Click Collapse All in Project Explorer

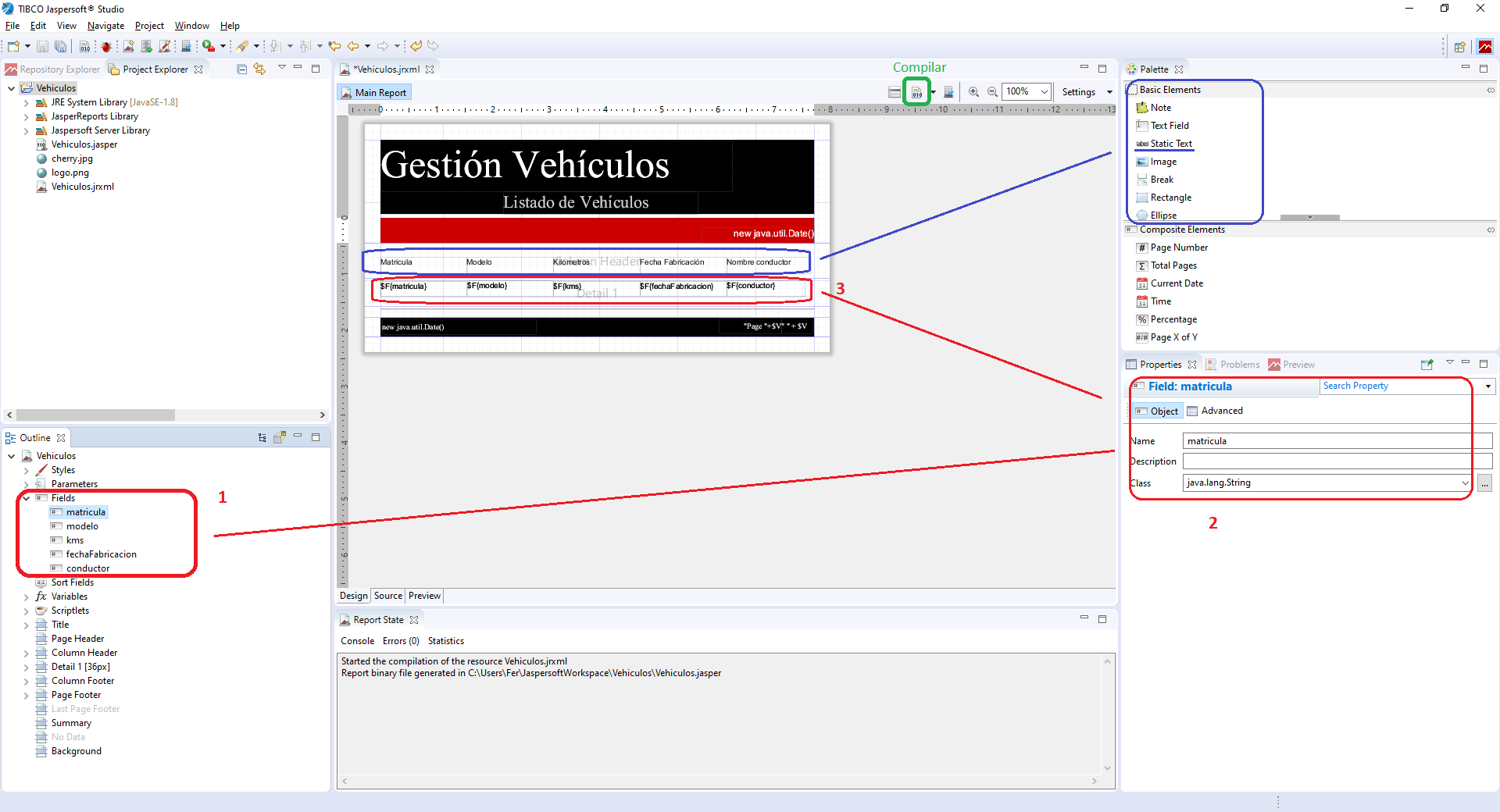[241, 69]
